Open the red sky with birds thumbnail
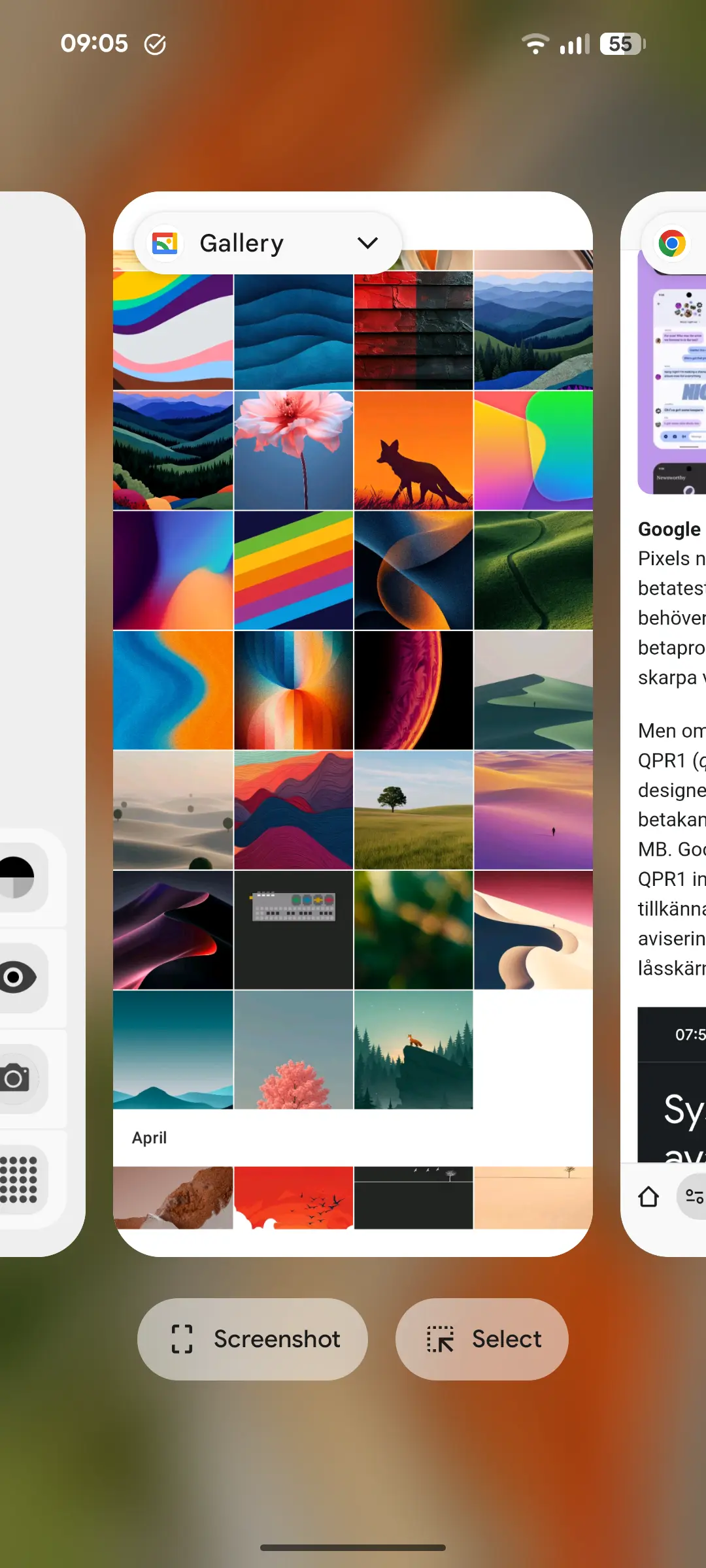Viewport: 706px width, 1568px height. (x=294, y=1198)
